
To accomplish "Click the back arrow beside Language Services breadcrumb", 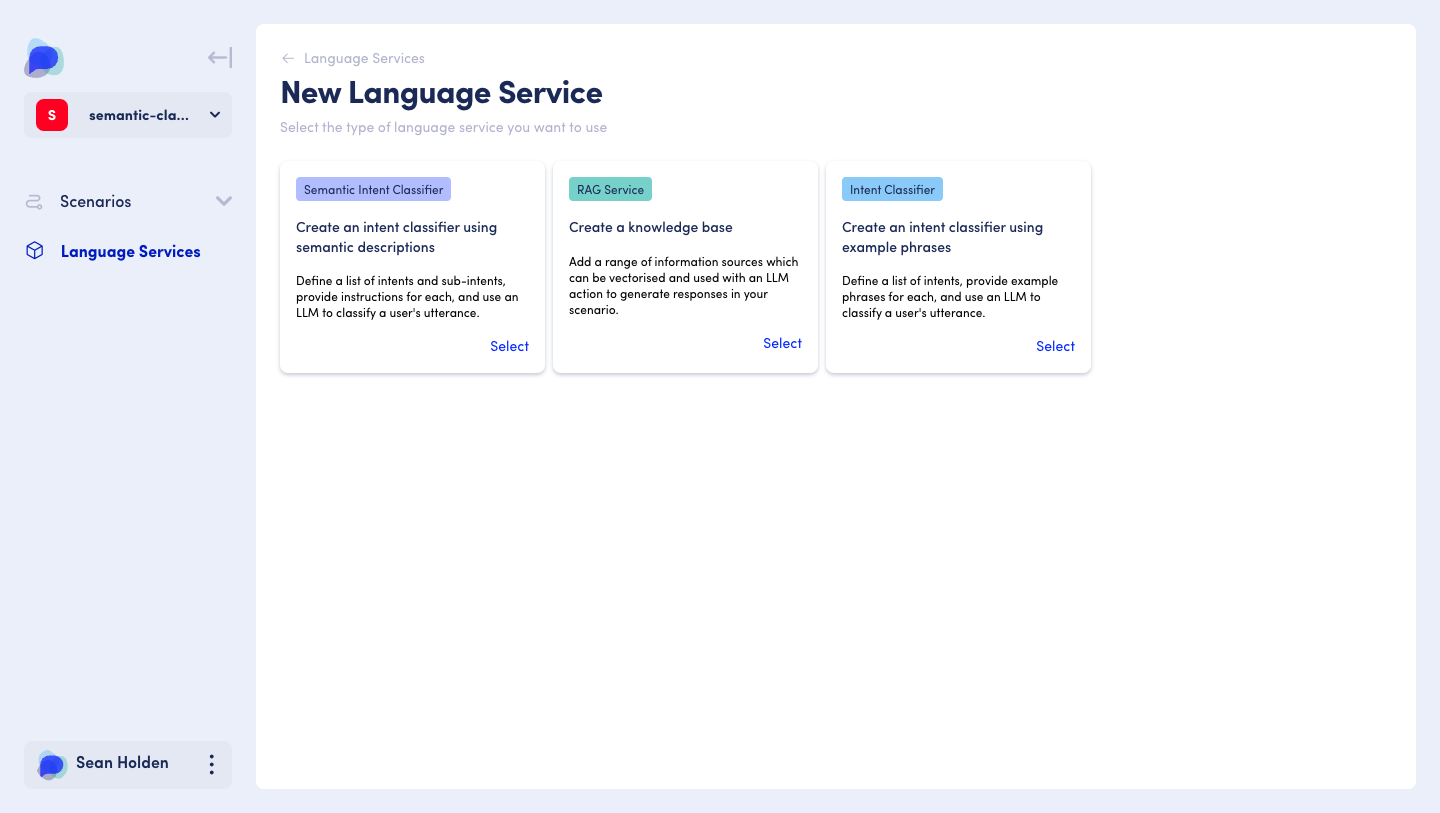I will [x=287, y=58].
